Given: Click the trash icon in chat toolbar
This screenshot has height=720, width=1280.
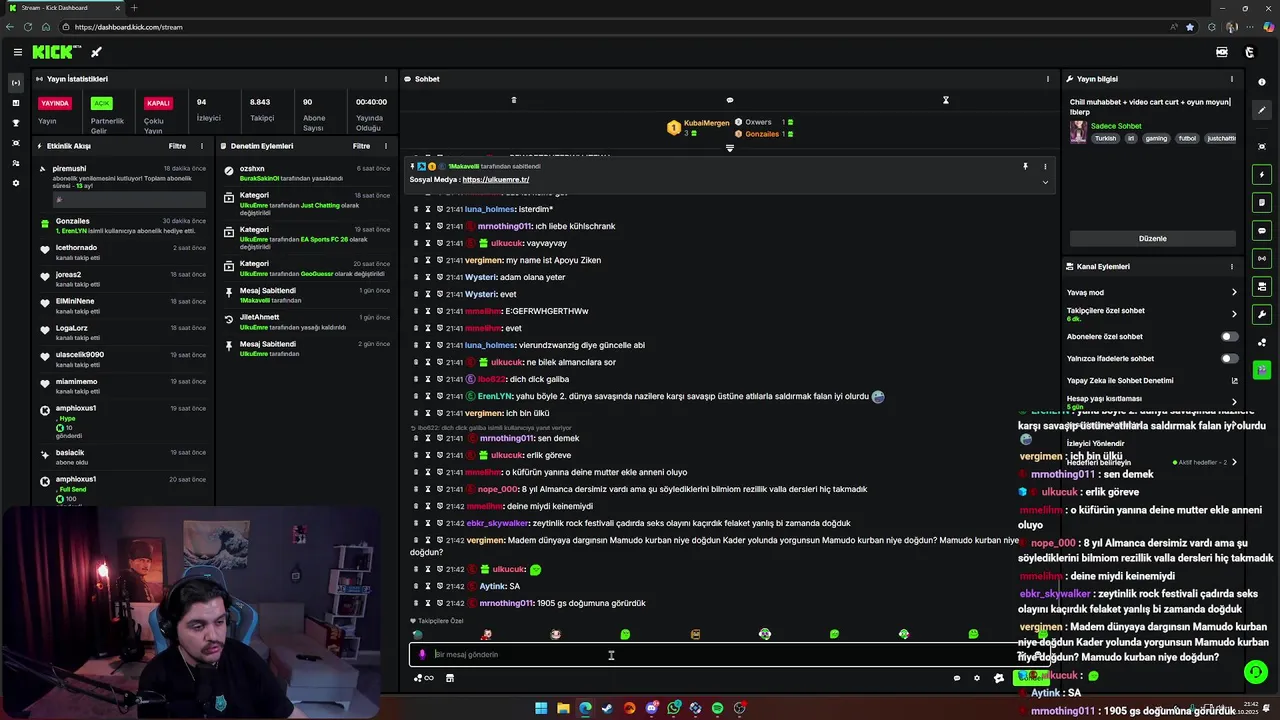Looking at the screenshot, I should pos(514,100).
